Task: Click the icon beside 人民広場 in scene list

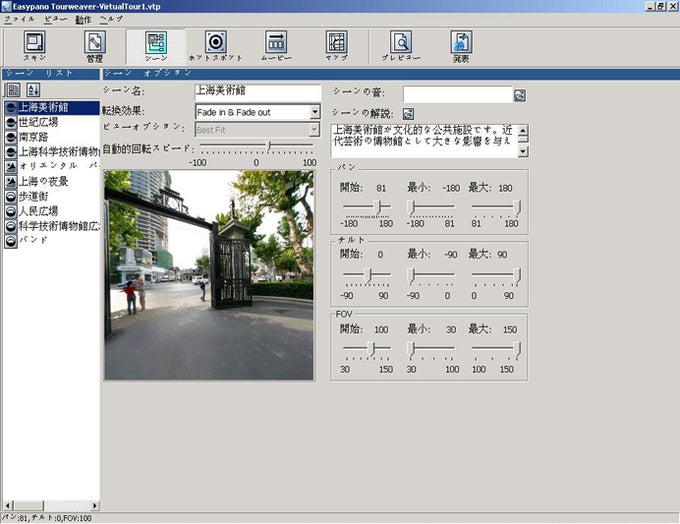Action: coord(11,211)
